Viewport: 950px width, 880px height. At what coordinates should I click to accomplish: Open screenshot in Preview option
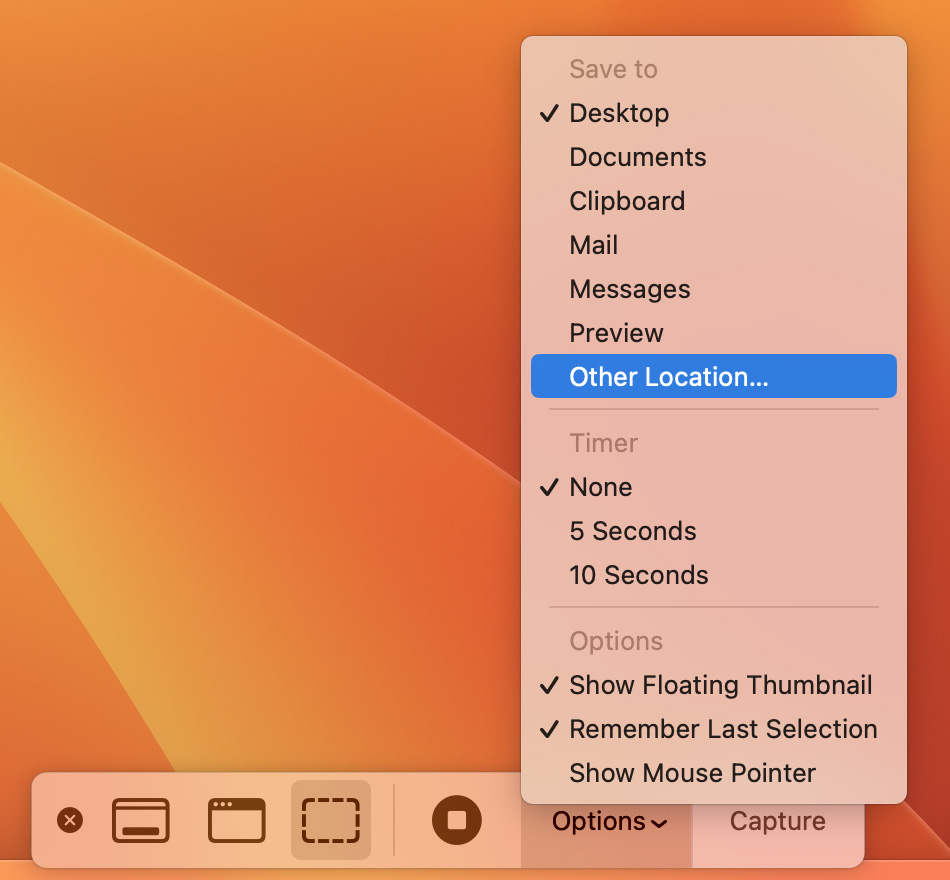click(714, 333)
